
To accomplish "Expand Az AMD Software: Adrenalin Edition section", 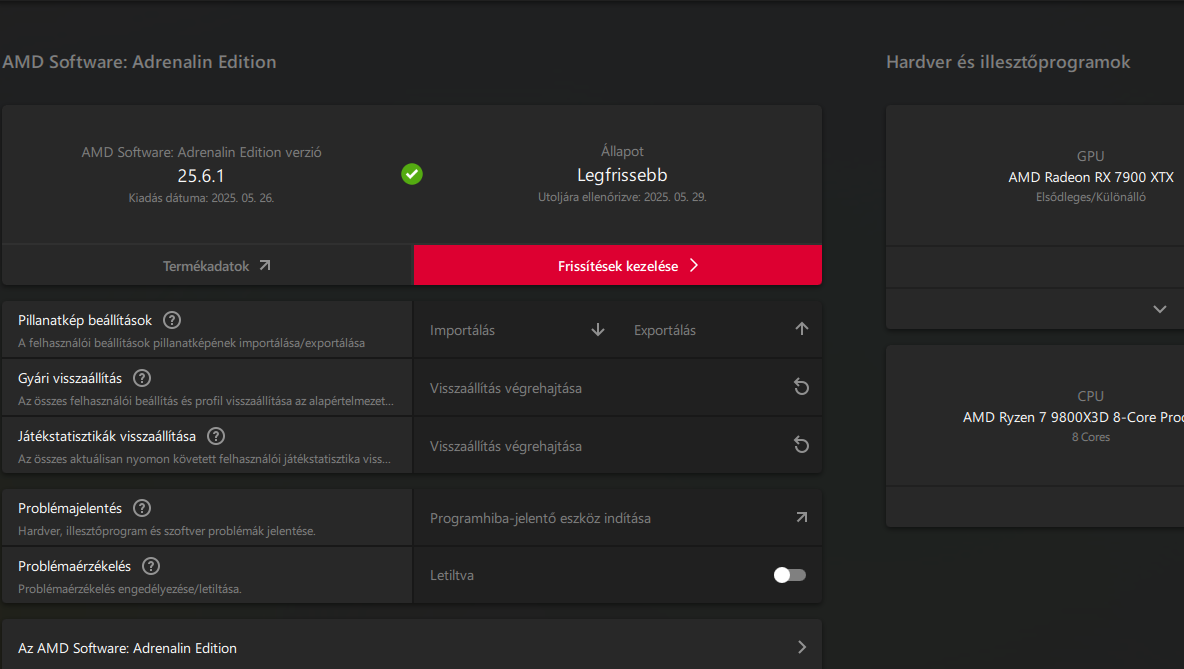I will point(412,648).
